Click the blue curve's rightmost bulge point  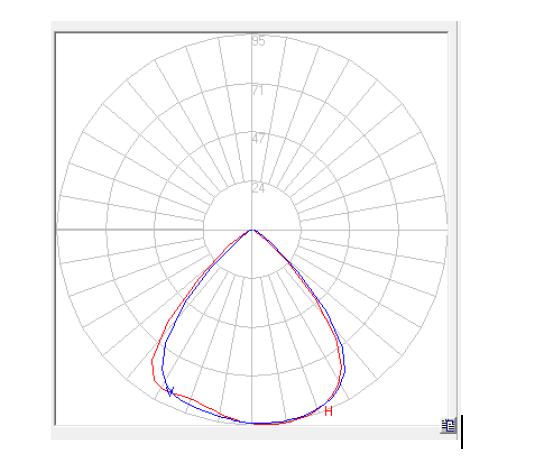(x=345, y=368)
